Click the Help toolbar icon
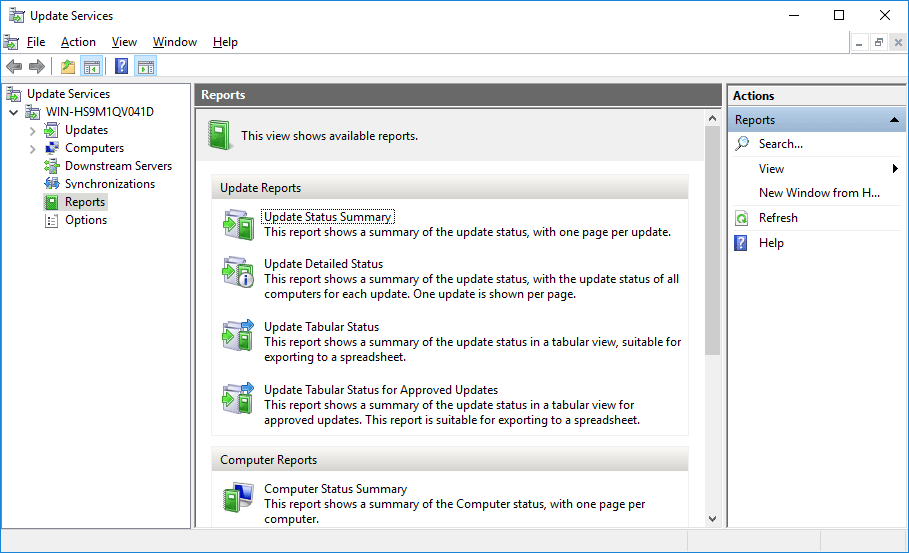Viewport: 909px width, 553px height. click(122, 67)
